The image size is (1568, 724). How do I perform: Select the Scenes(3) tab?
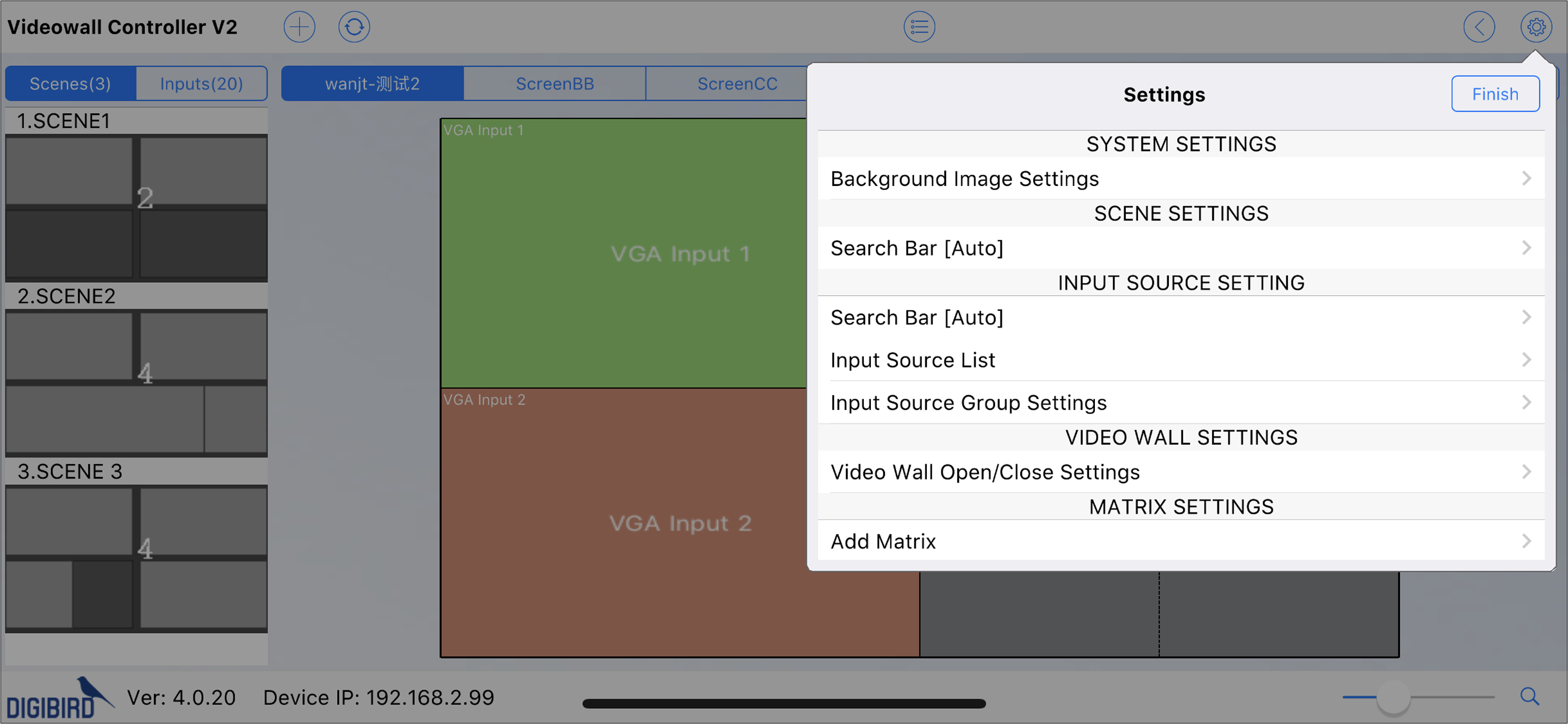point(71,83)
